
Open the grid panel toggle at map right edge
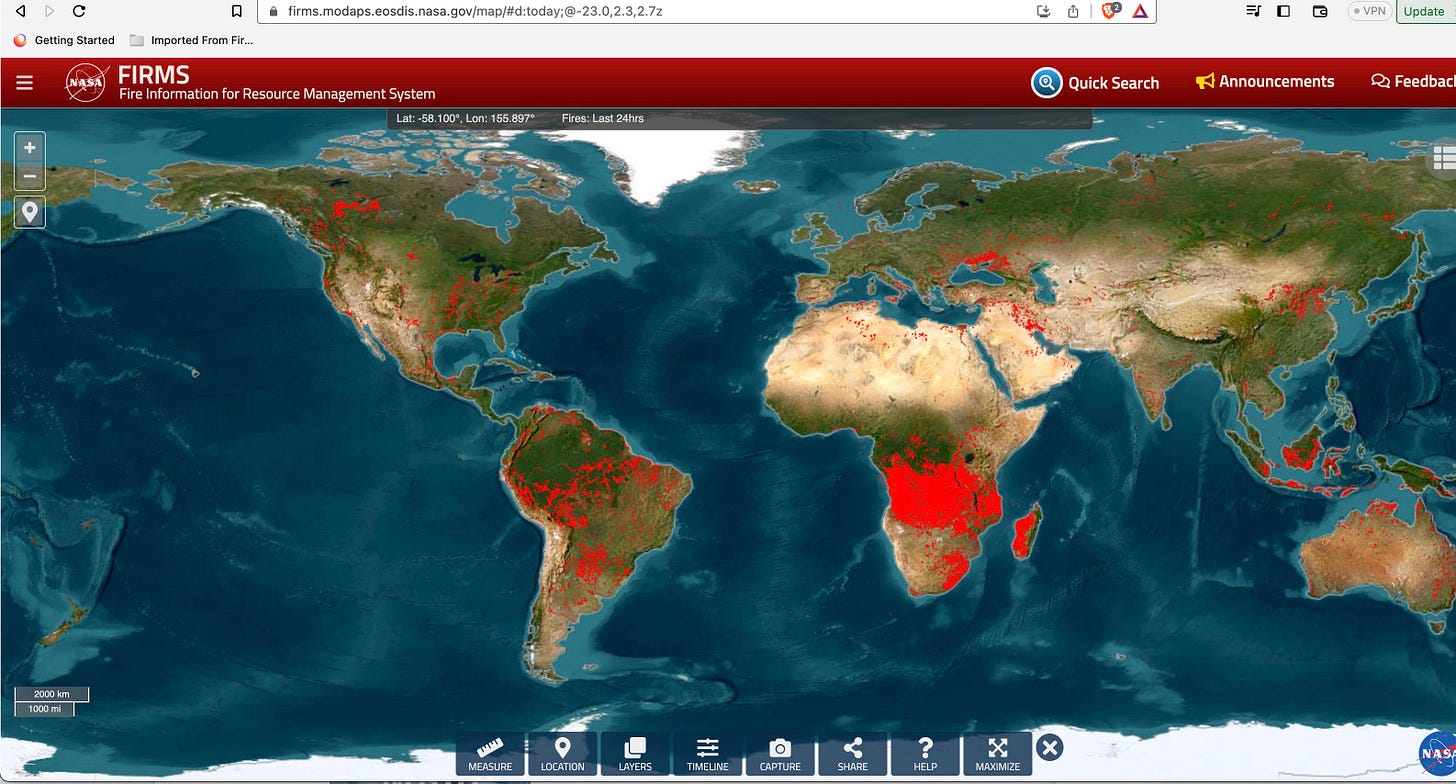pyautogui.click(x=1443, y=158)
